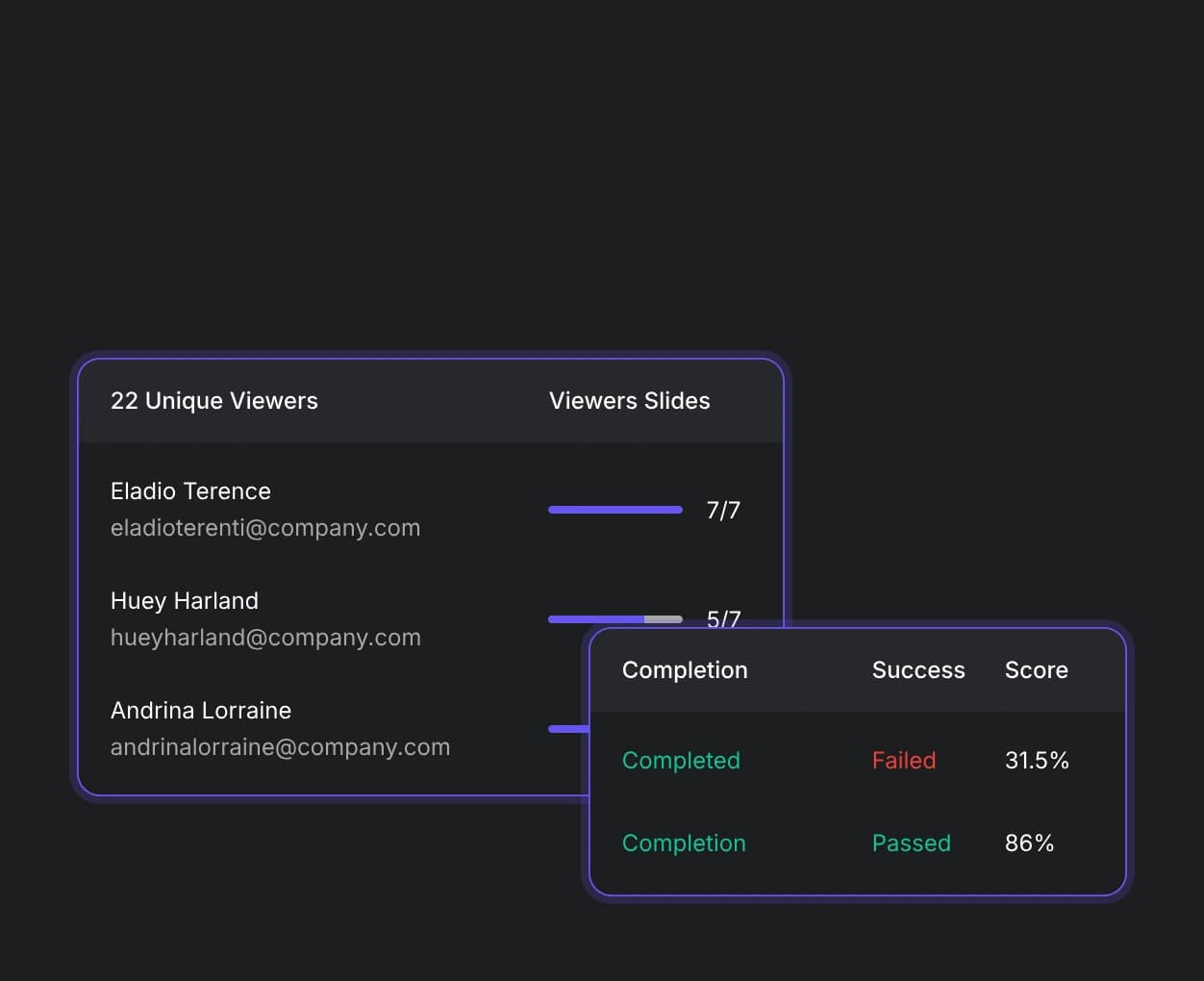Click Huey Harland's partial progress bar
The width and height of the screenshot is (1204, 981).
(615, 619)
